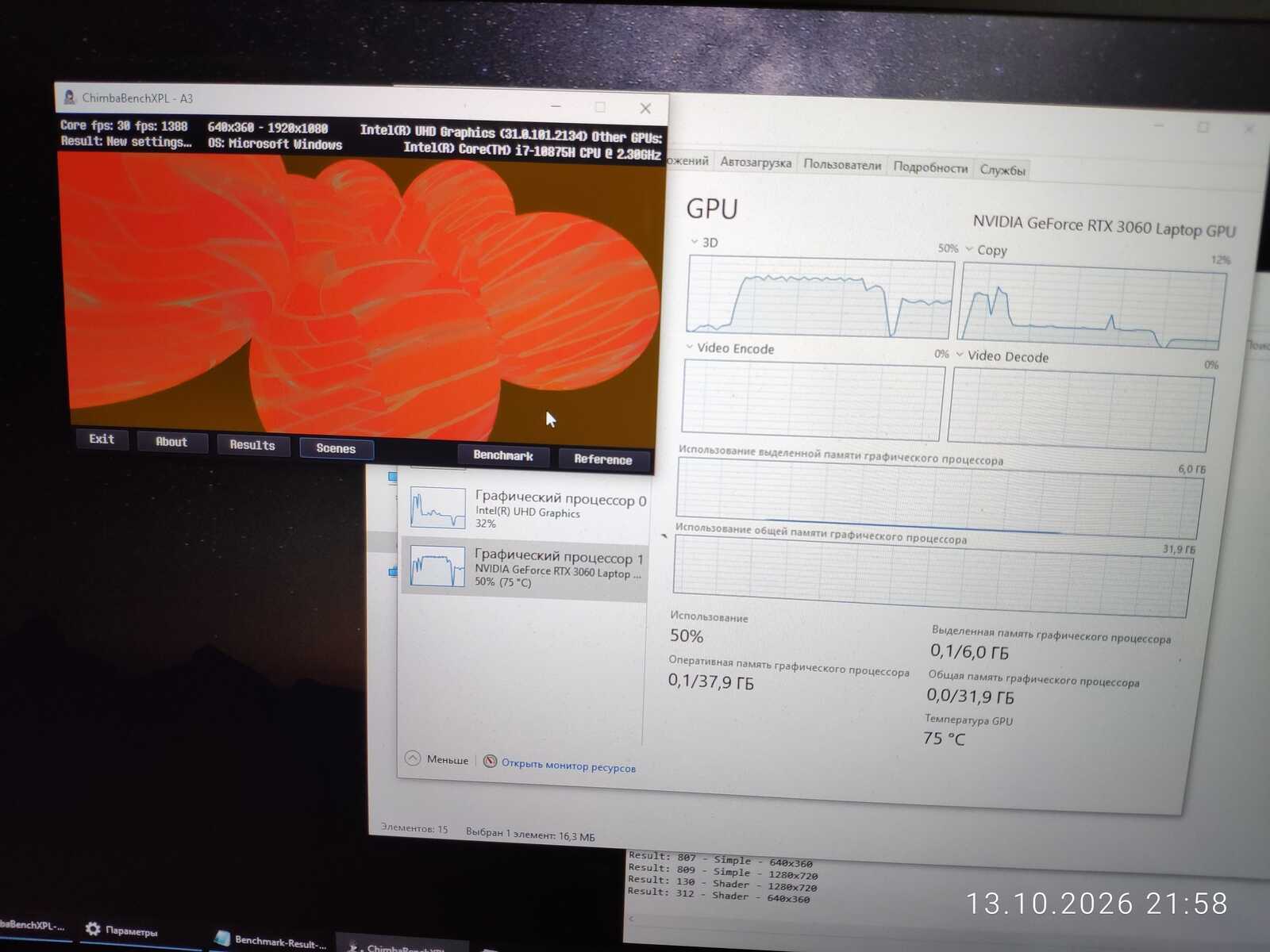
Task: Open the Results button in ChimbaBenchXPL
Action: click(x=252, y=445)
